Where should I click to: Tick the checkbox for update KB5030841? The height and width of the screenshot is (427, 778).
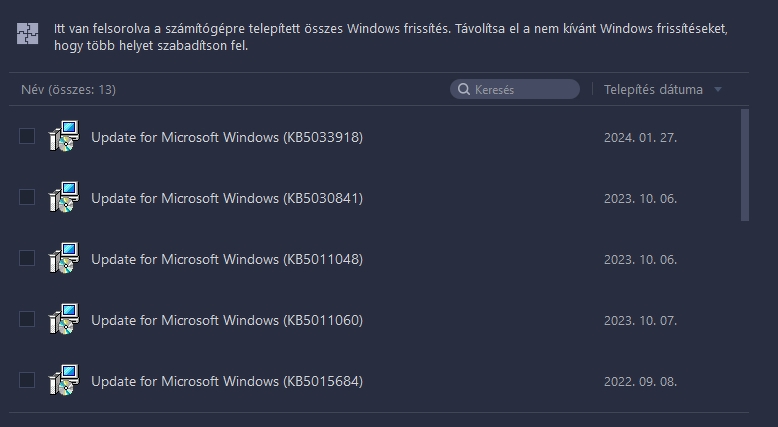27,197
